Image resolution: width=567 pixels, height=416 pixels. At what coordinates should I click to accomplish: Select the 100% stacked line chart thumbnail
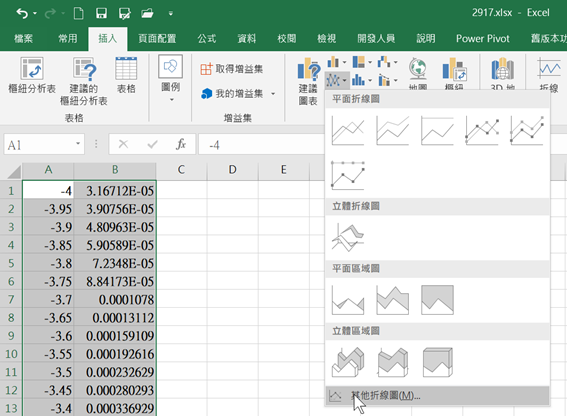click(x=437, y=130)
